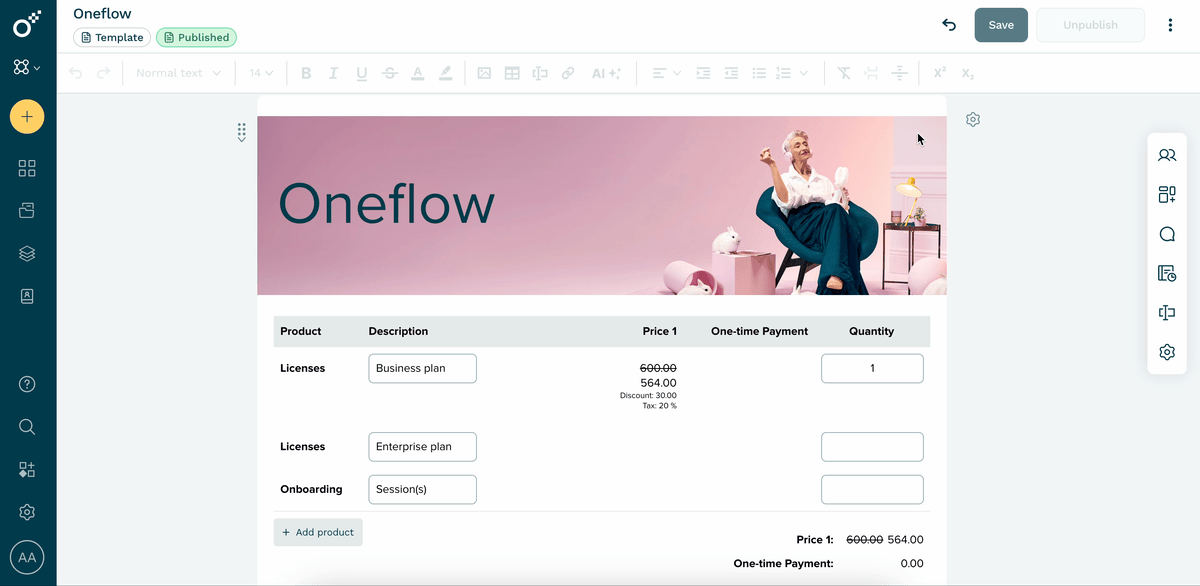Open the marketplace extensions icon in the sidebar
This screenshot has height=586, width=1200.
pyautogui.click(x=27, y=469)
